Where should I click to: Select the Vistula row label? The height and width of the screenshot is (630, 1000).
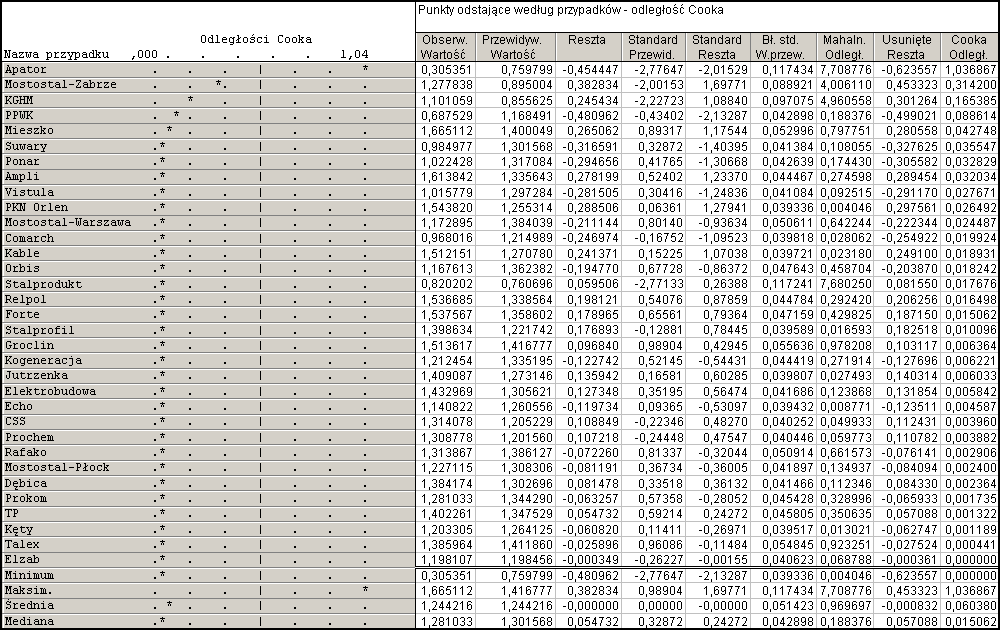tap(29, 192)
